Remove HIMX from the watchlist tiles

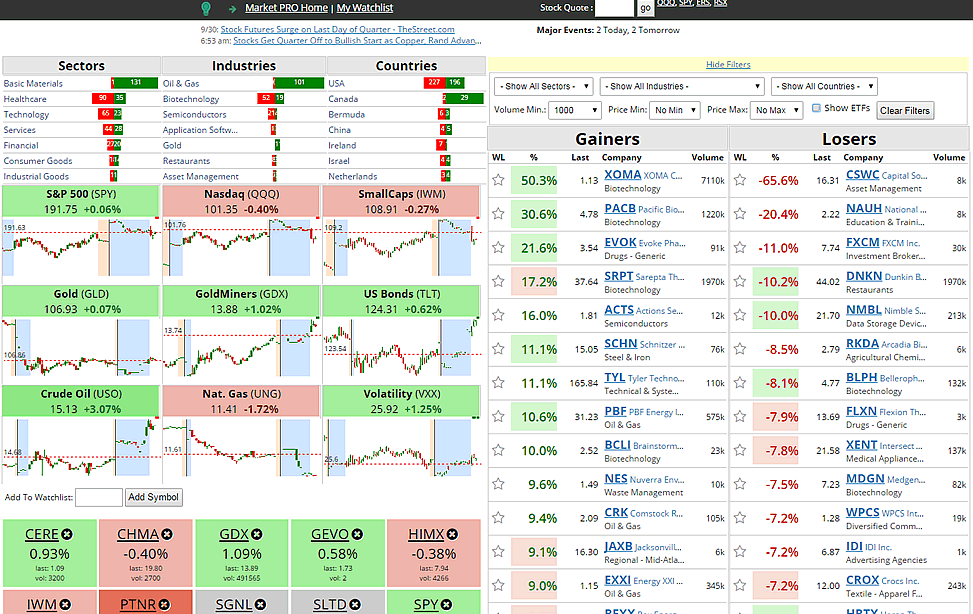(x=452, y=534)
